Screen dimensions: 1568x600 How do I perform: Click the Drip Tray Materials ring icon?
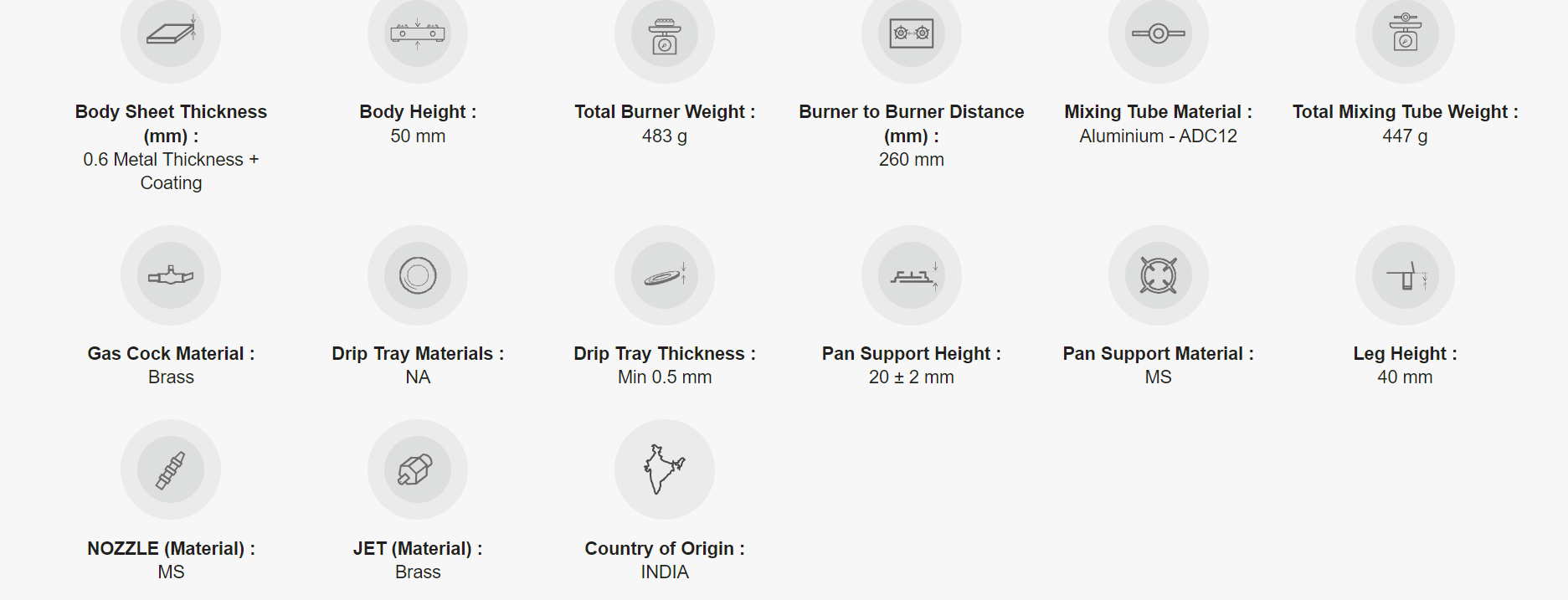coord(418,275)
